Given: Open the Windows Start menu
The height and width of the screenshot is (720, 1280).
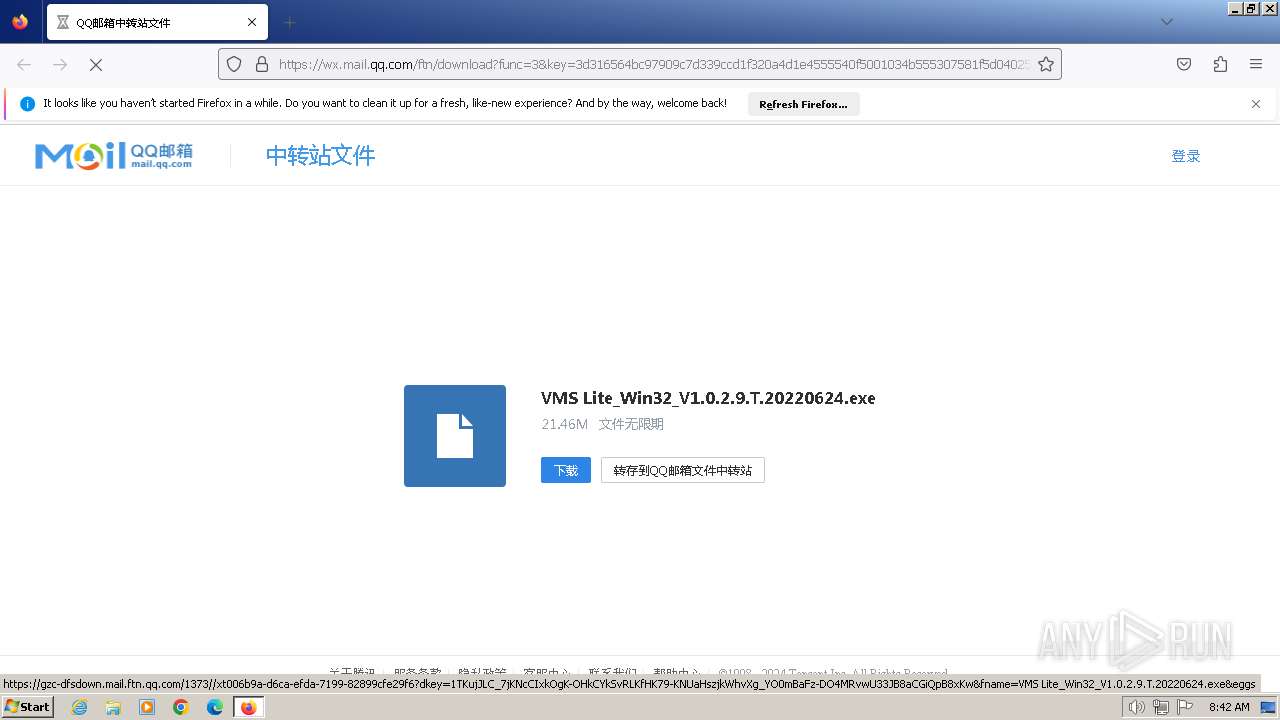Looking at the screenshot, I should [x=28, y=707].
